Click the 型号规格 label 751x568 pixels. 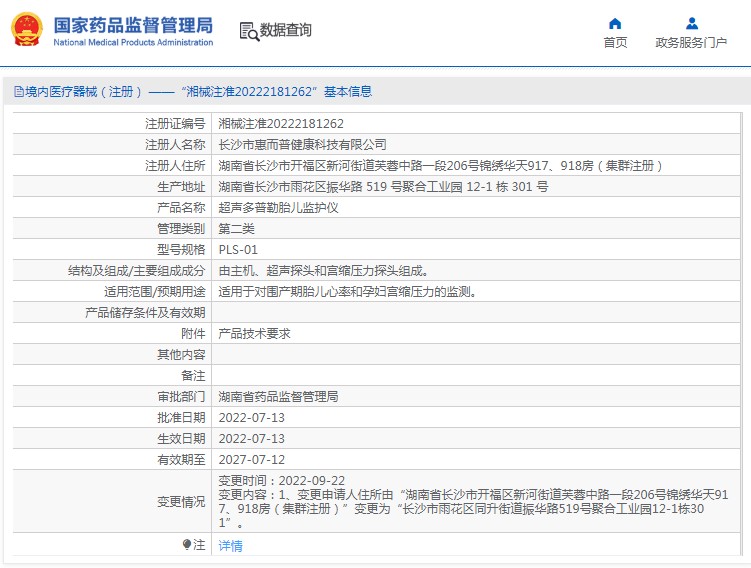click(x=181, y=250)
